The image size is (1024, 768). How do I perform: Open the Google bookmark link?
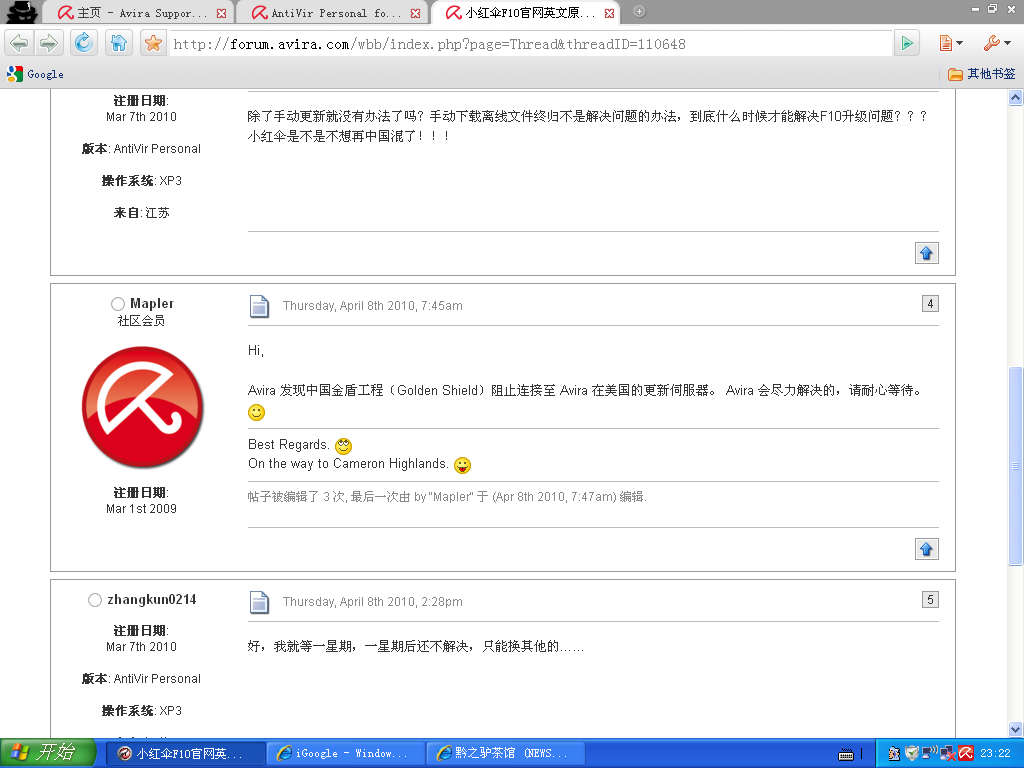36,74
